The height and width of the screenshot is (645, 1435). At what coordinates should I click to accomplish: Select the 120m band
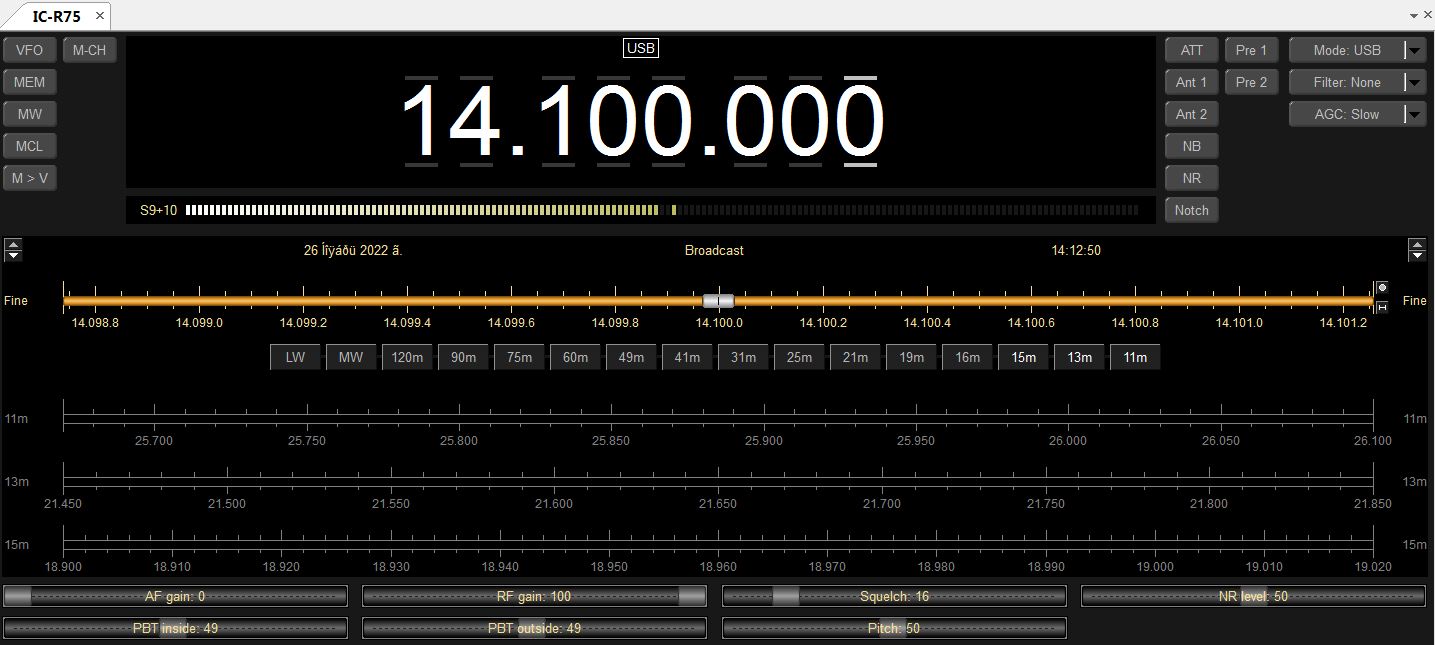tap(407, 357)
